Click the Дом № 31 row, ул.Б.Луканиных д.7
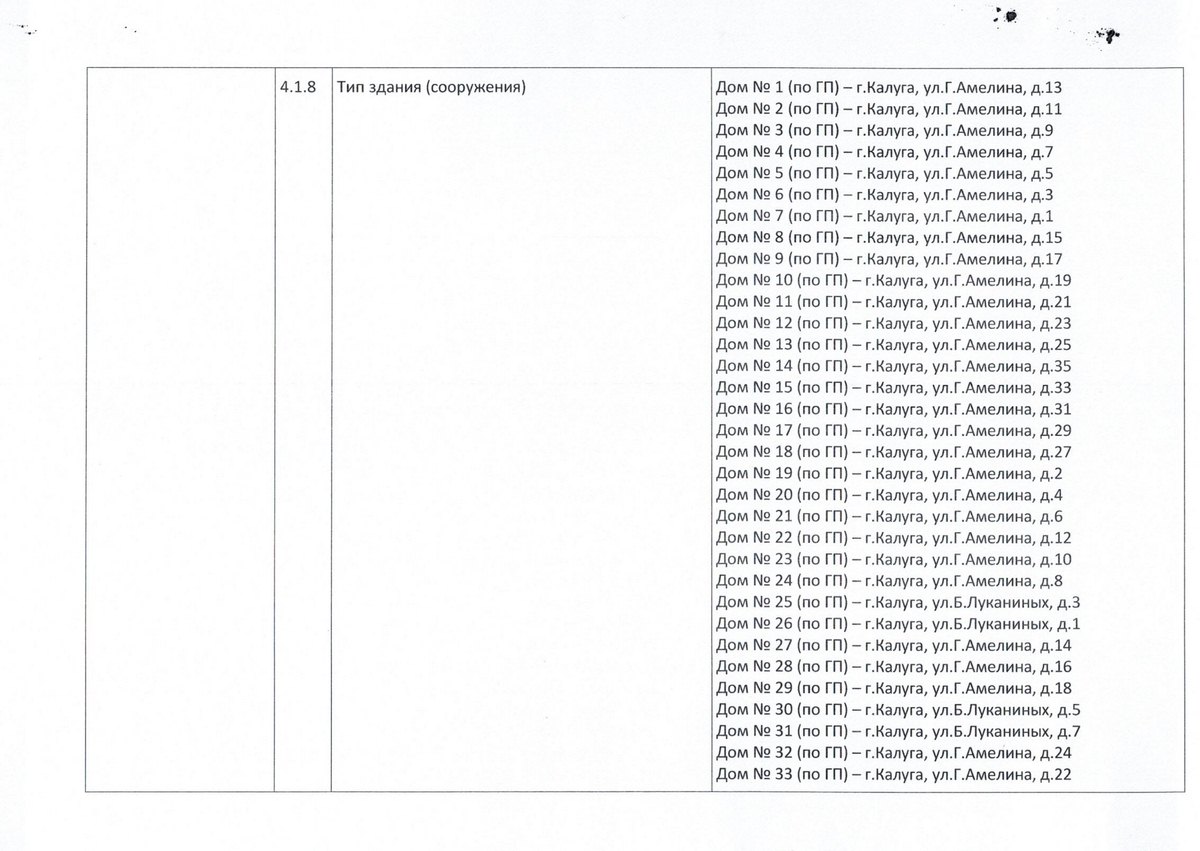1200x851 pixels. (899, 731)
